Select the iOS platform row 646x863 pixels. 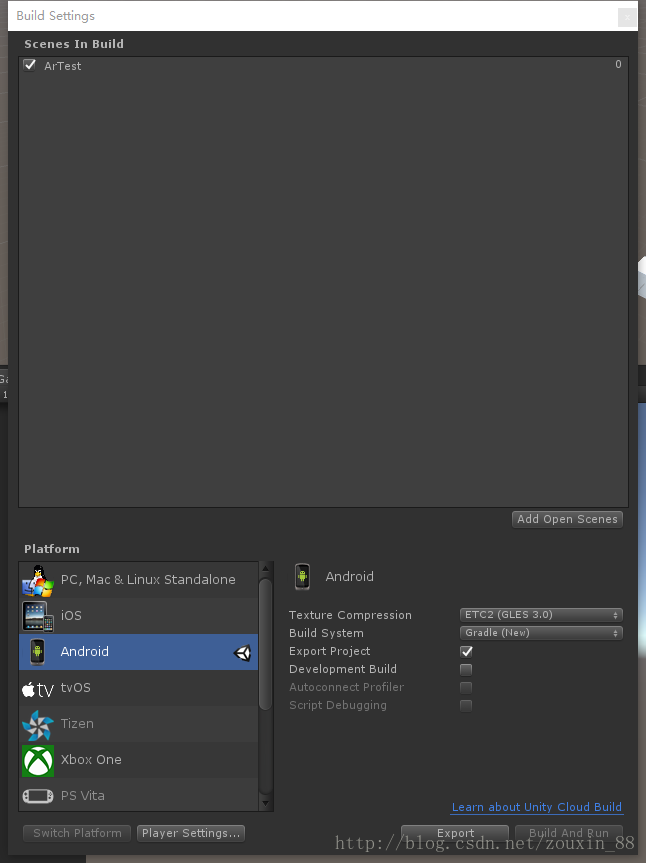click(x=139, y=616)
